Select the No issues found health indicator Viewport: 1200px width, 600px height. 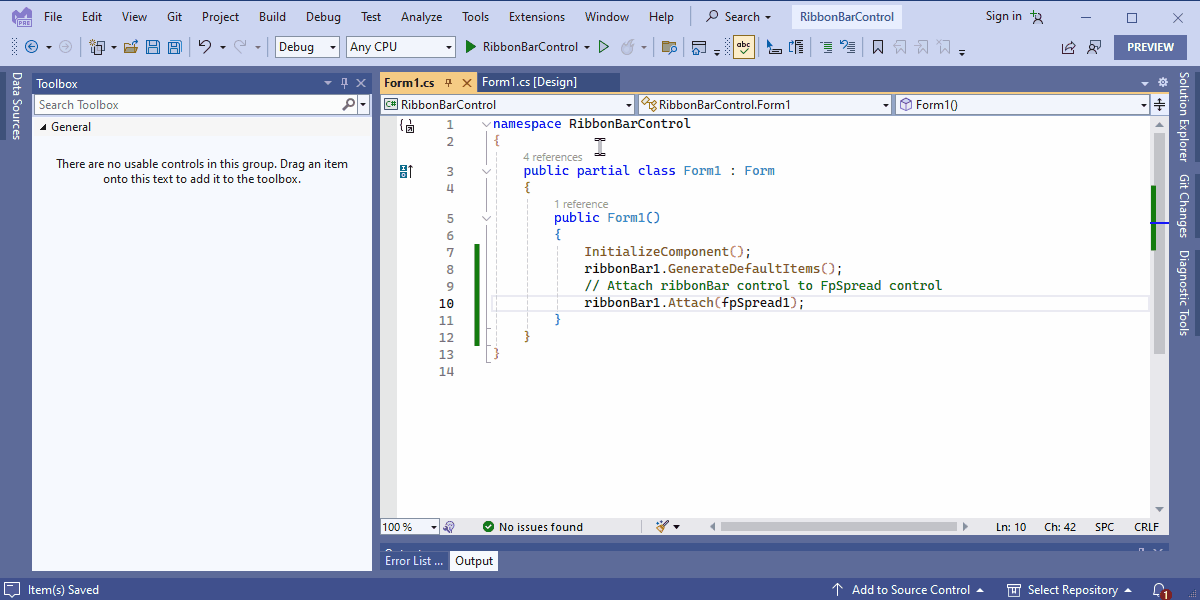[523, 526]
